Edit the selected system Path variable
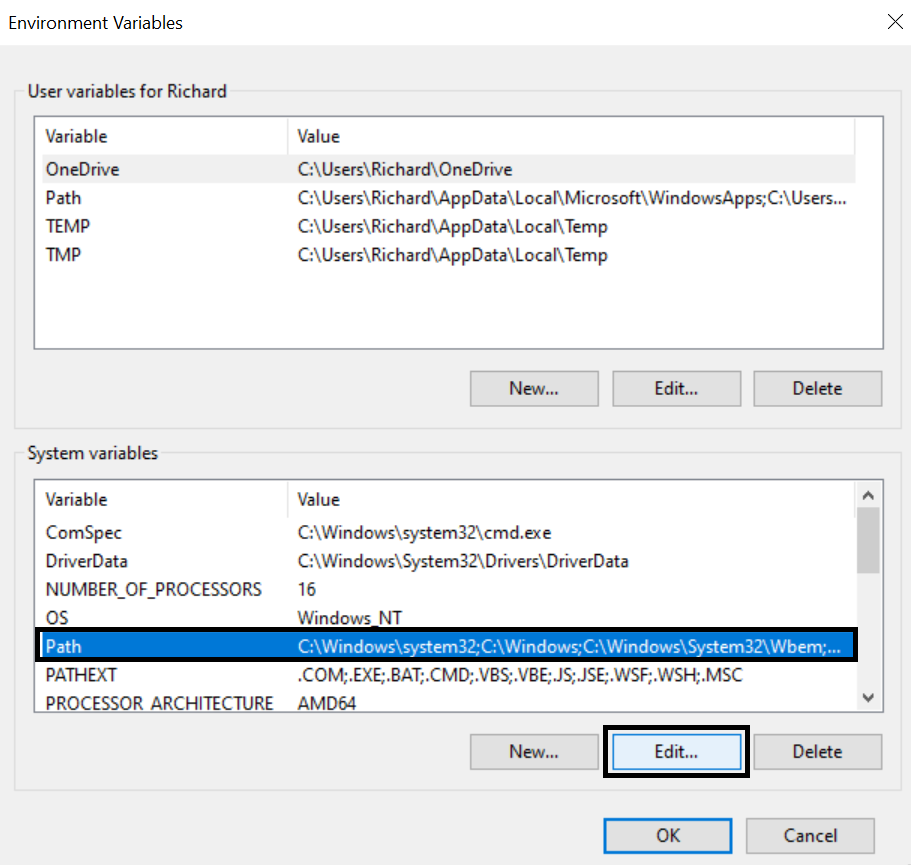 click(x=676, y=752)
